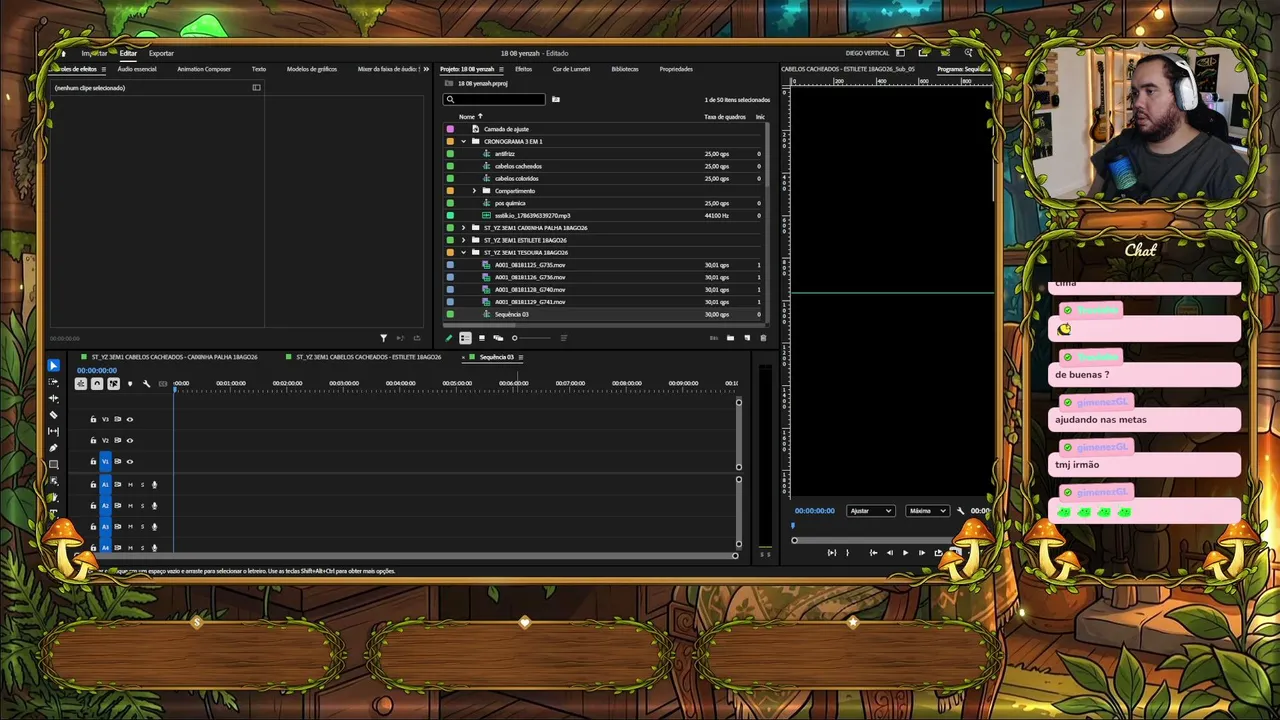Mute audio track A1
This screenshot has width=1280, height=720.
[130, 485]
